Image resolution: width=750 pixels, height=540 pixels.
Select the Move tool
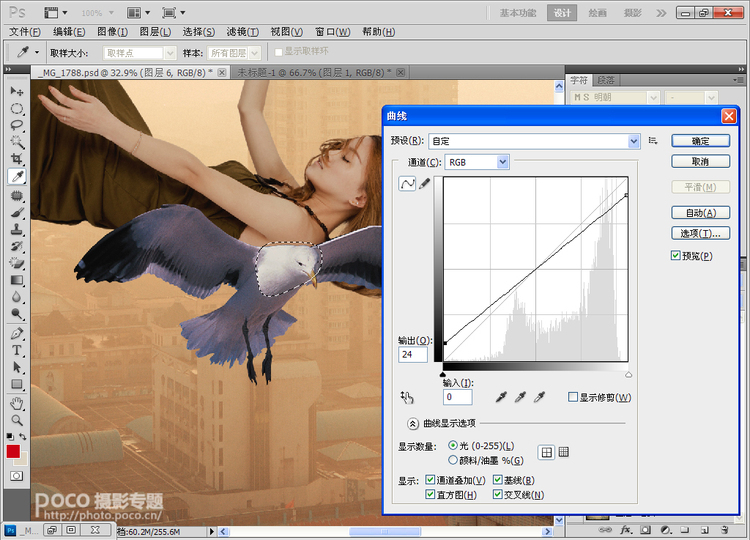17,91
